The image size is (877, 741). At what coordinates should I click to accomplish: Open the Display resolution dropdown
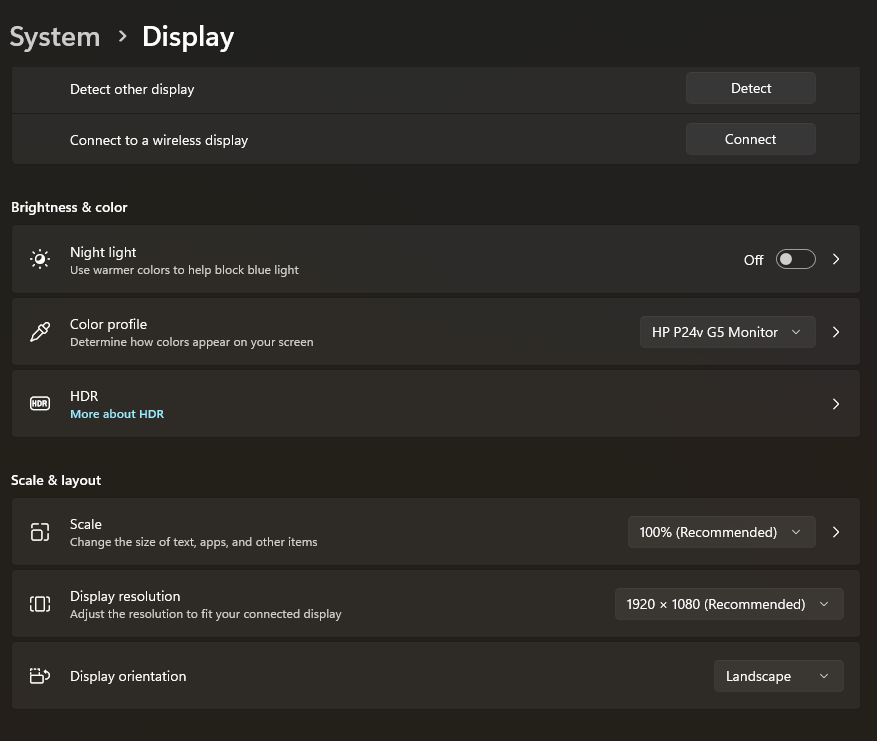(729, 604)
